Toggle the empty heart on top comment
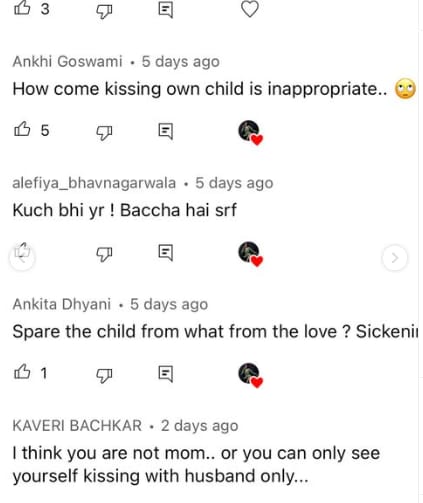 coord(250,9)
